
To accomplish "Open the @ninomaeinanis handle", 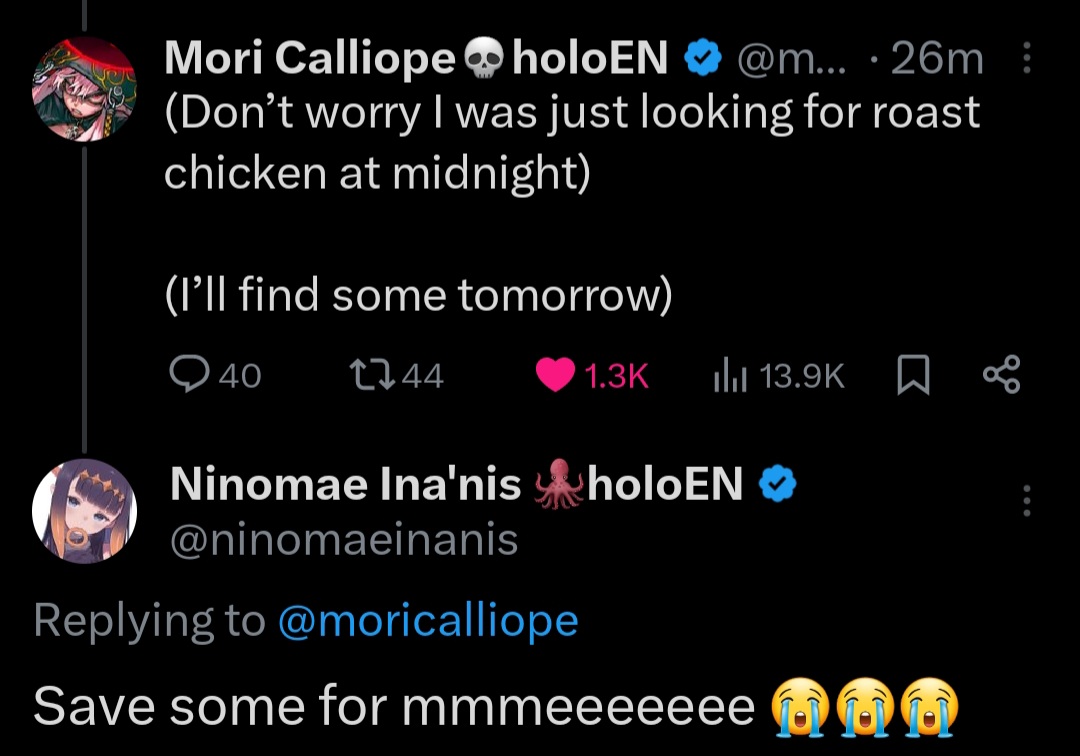I will tap(344, 540).
